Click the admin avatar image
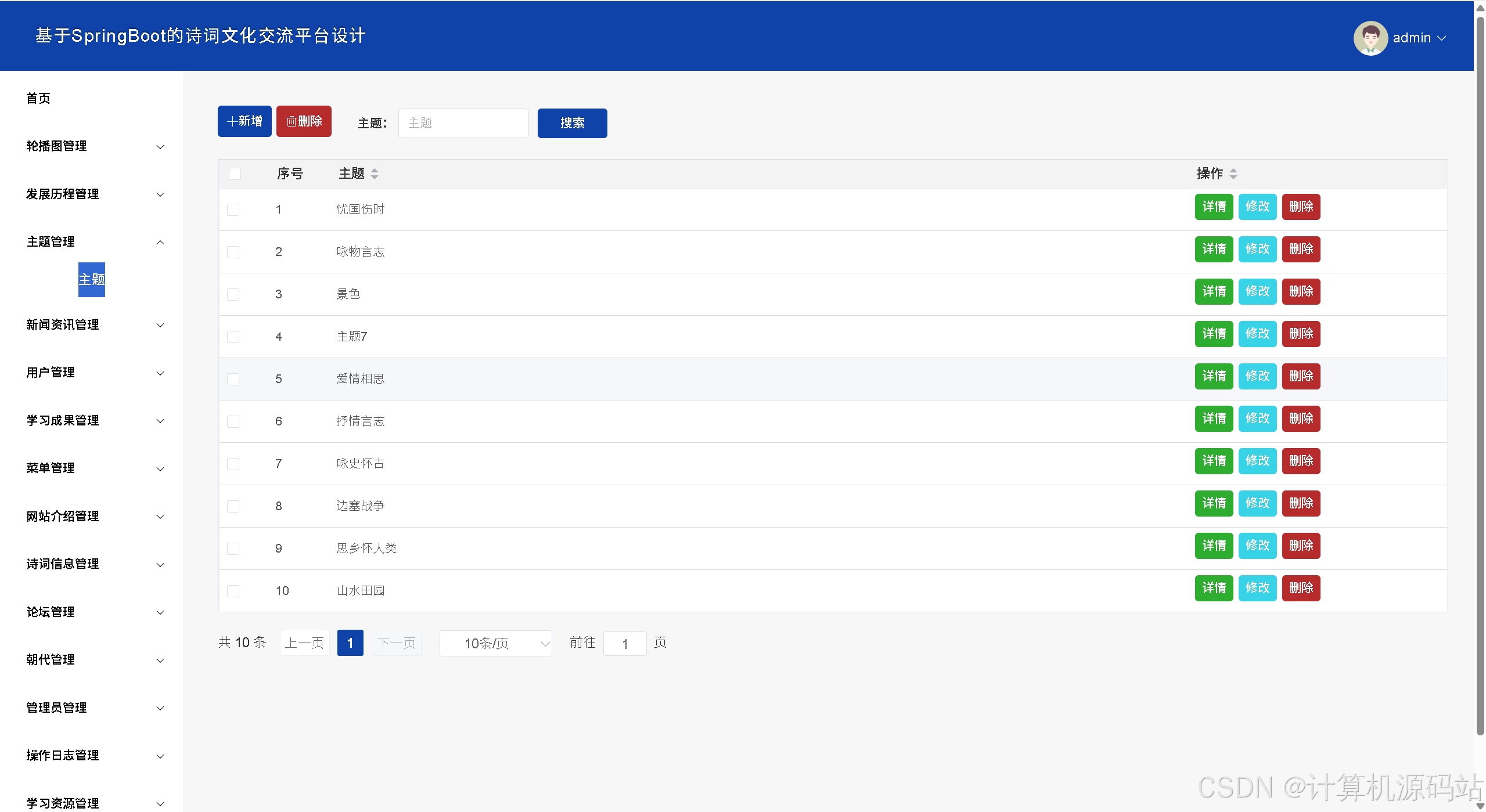 click(x=1370, y=38)
